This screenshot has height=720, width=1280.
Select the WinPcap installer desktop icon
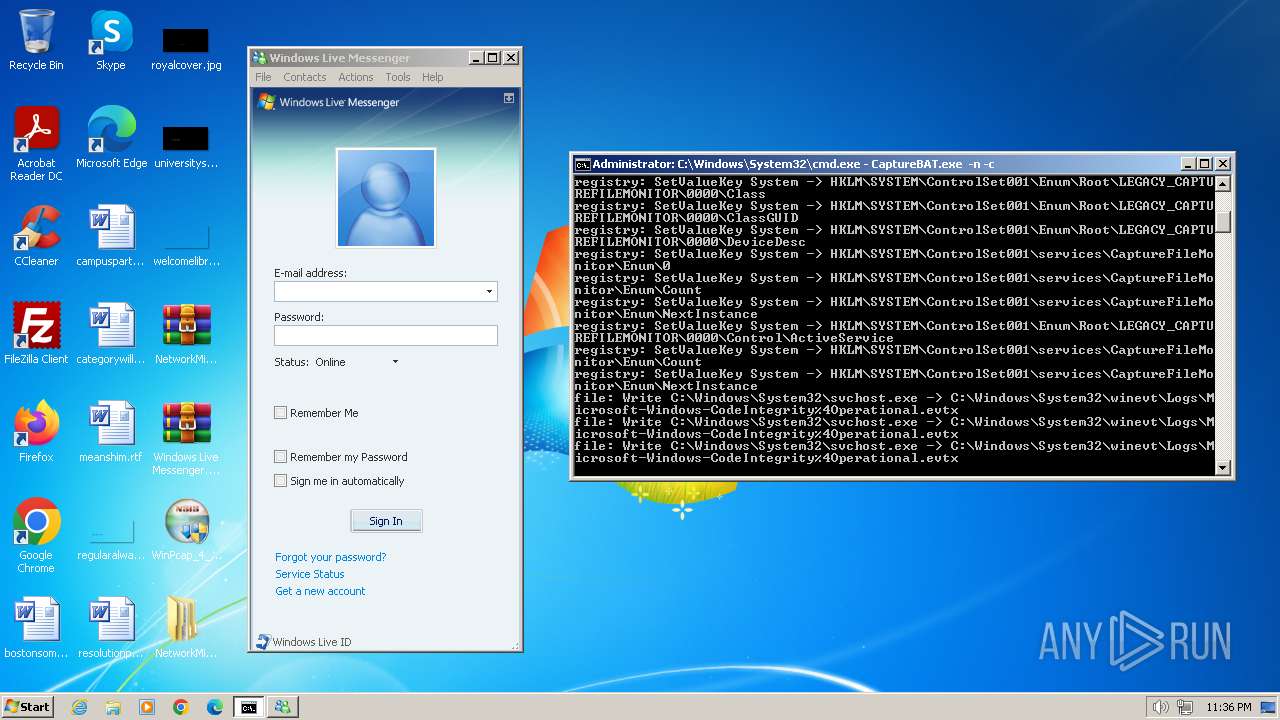[x=186, y=530]
